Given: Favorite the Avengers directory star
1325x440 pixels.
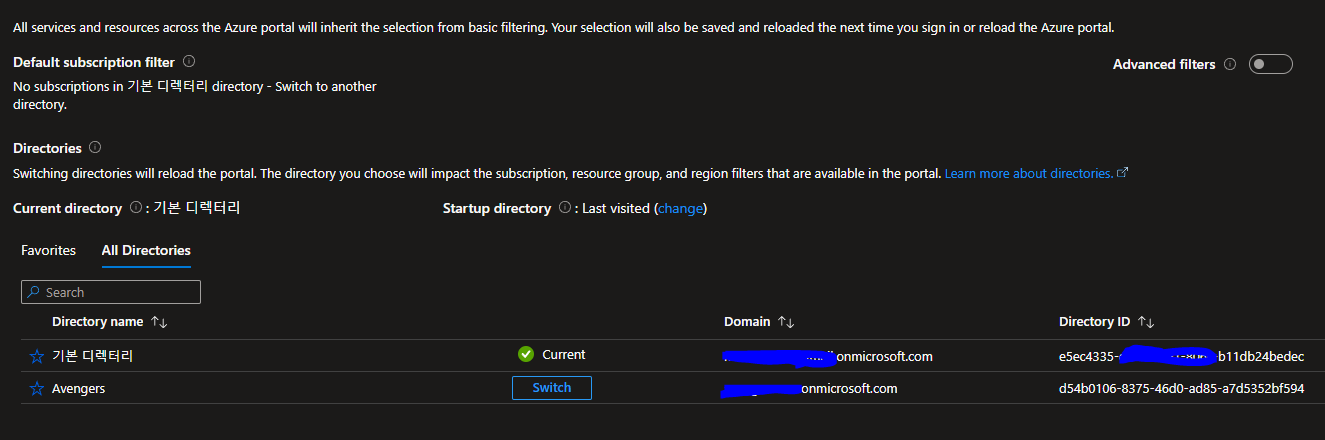Looking at the screenshot, I should (x=37, y=388).
